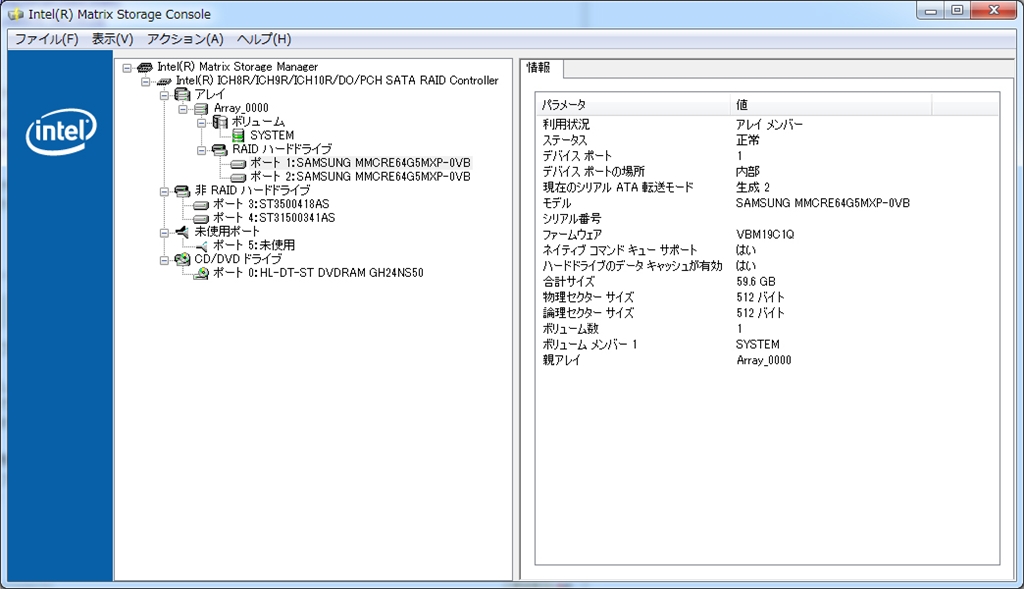Select tree item ポート 4:ST31500341AS

274,218
